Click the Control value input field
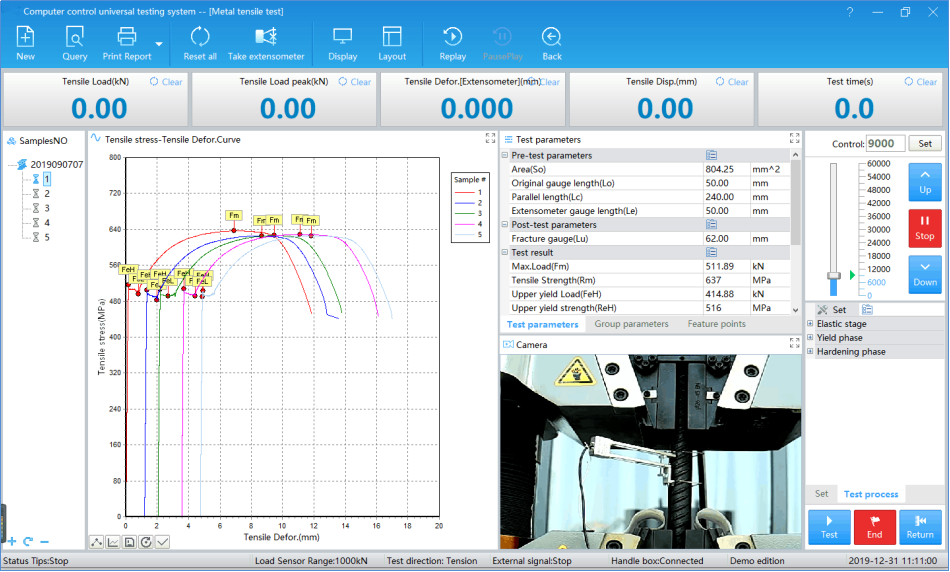The width and height of the screenshot is (950, 572). point(886,144)
